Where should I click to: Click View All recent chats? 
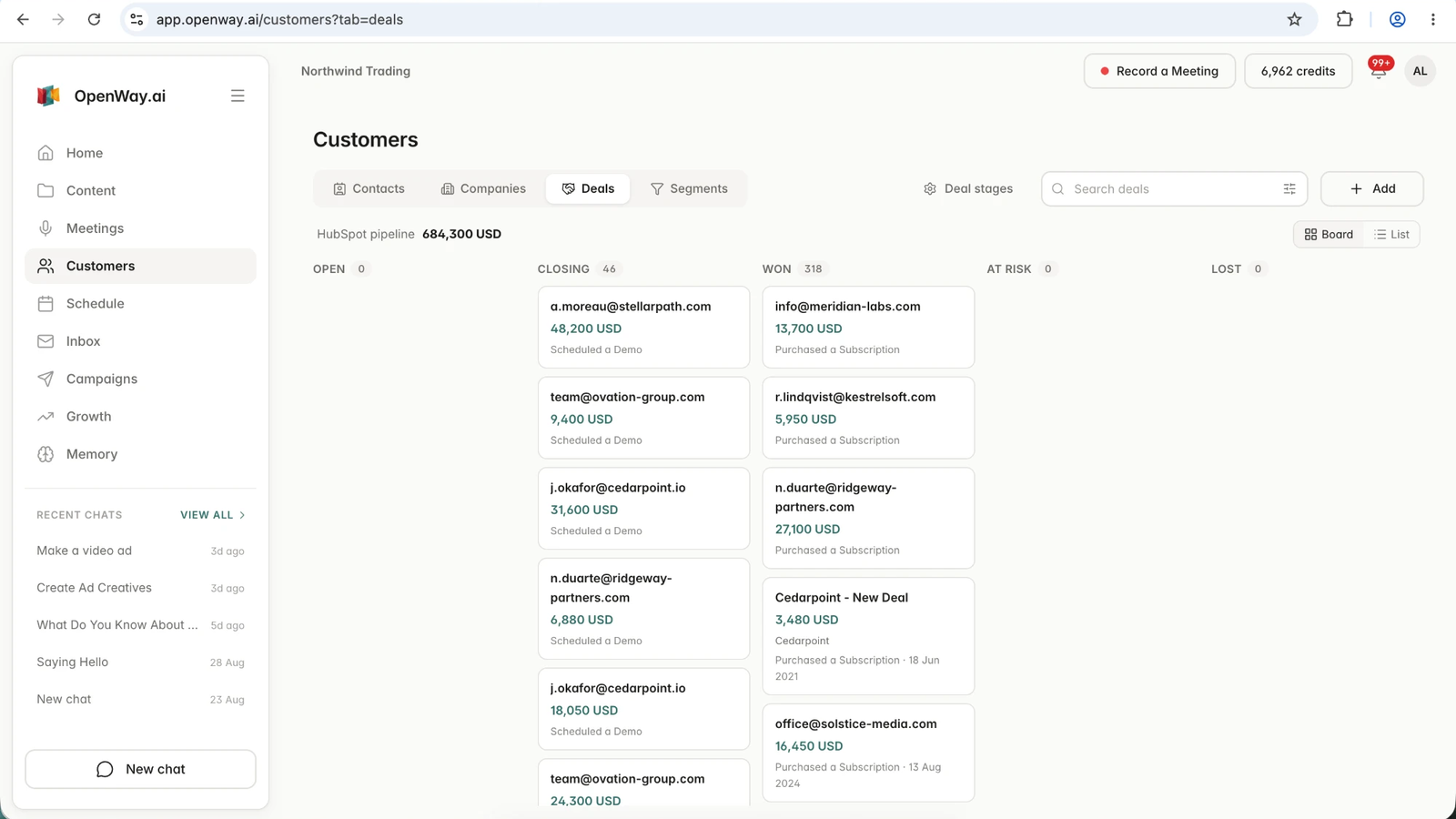(x=213, y=515)
